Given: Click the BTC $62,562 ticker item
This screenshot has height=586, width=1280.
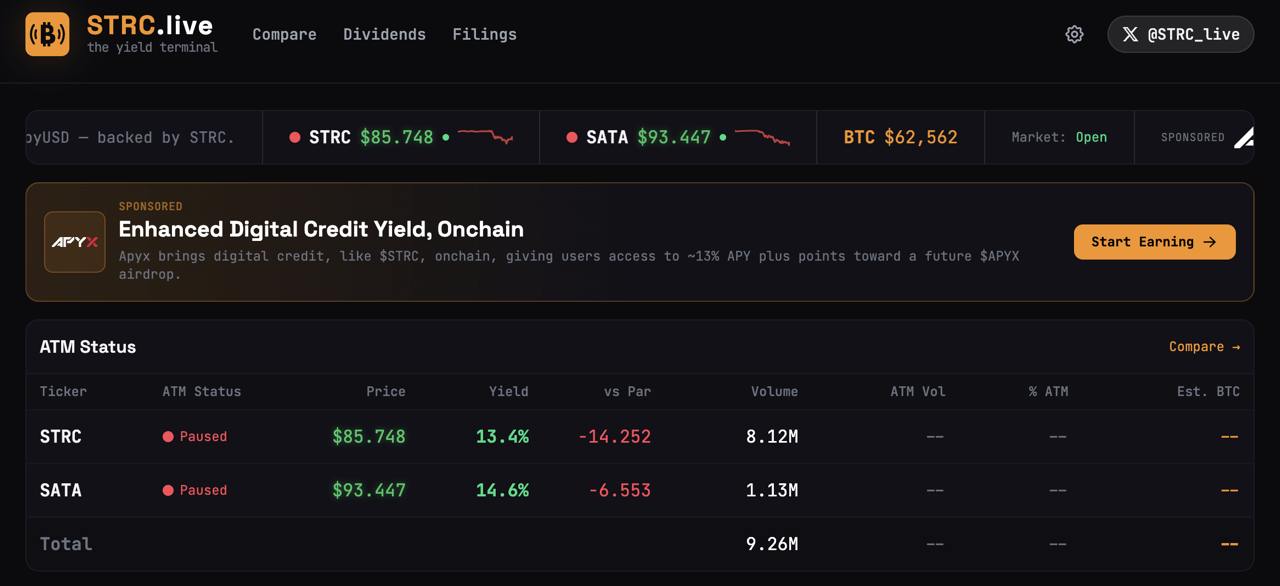Looking at the screenshot, I should (901, 137).
